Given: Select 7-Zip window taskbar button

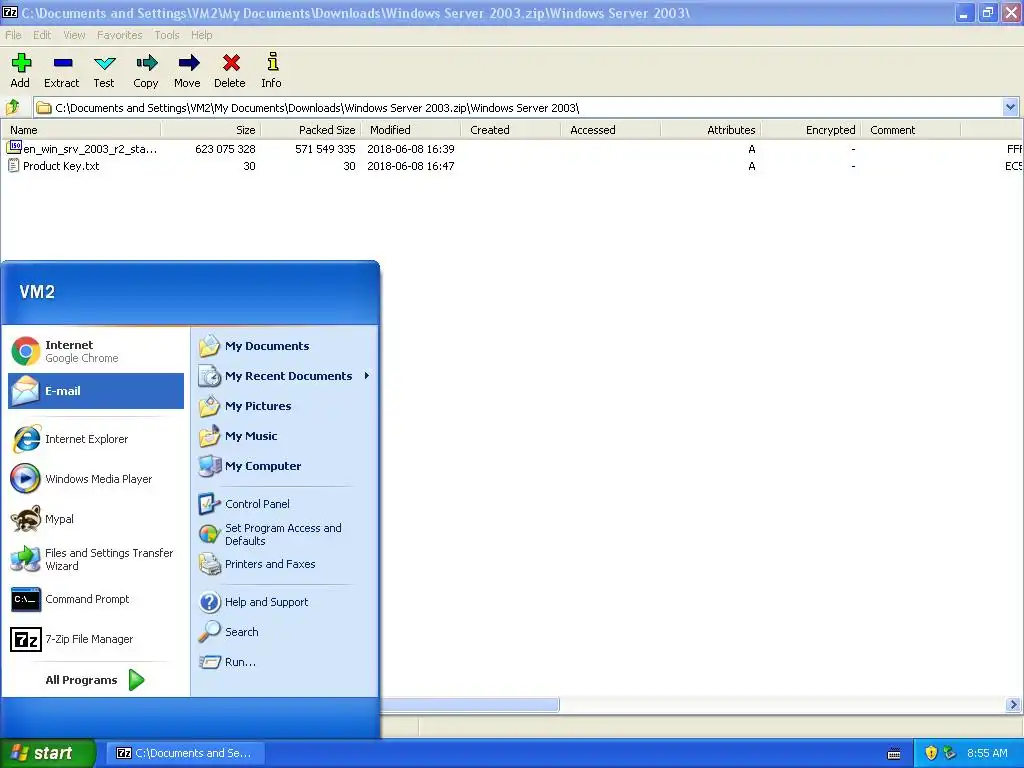Looking at the screenshot, I should click(184, 753).
